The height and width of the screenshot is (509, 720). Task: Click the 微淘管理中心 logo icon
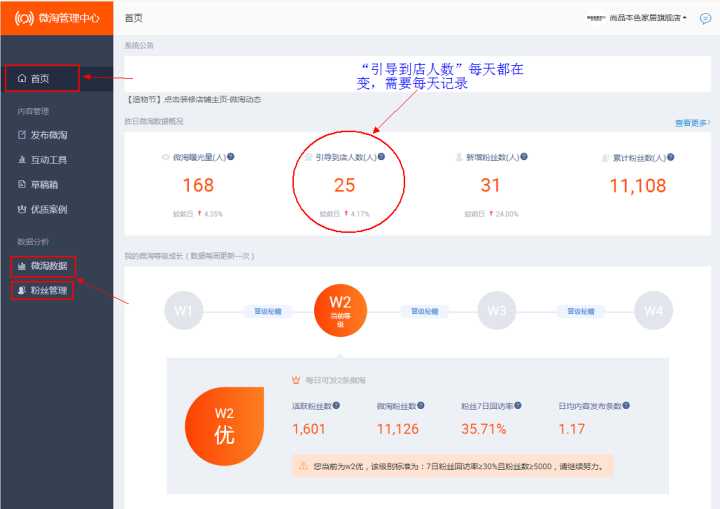[x=24, y=18]
